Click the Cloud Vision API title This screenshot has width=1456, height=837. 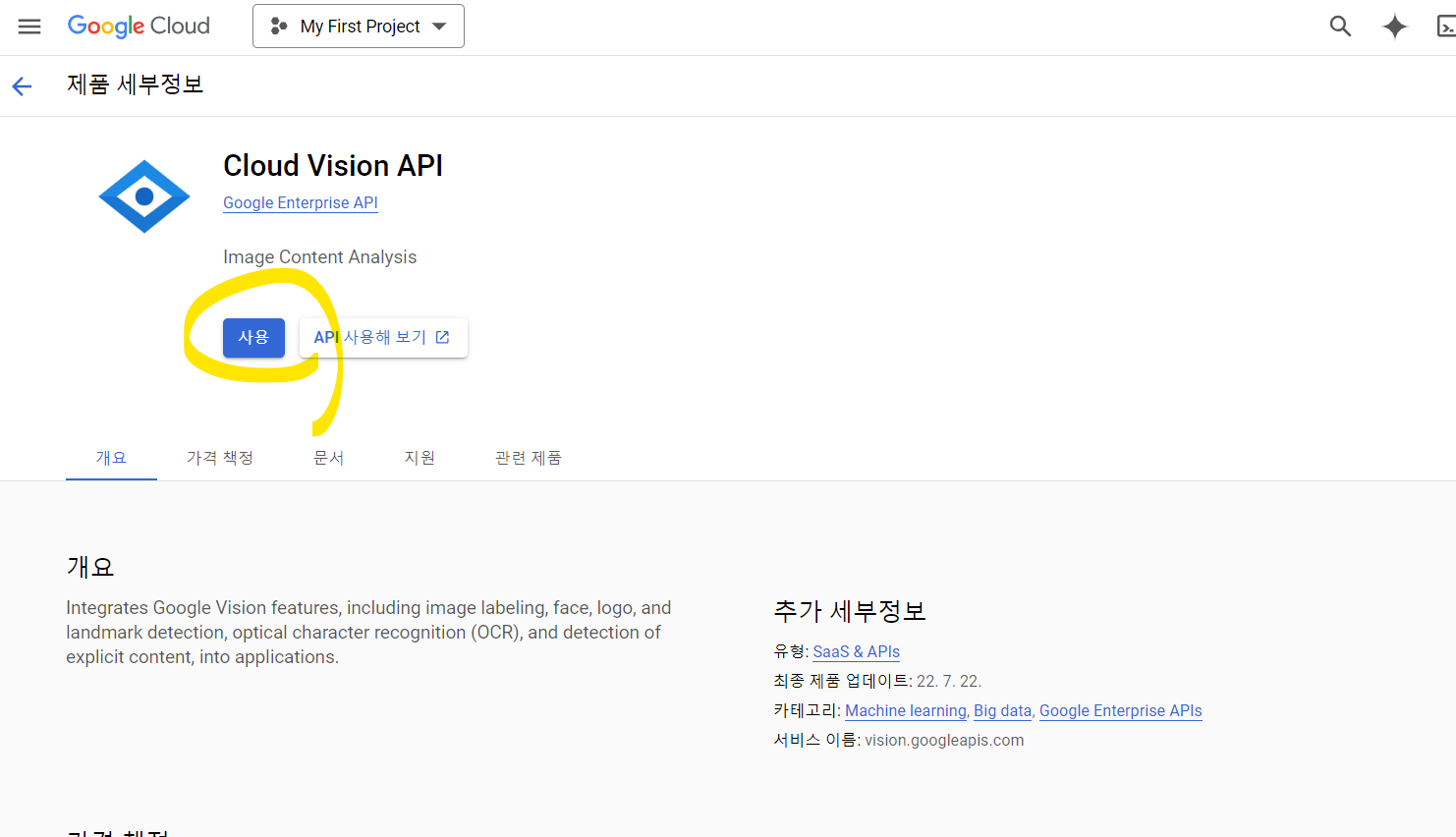[x=333, y=165]
